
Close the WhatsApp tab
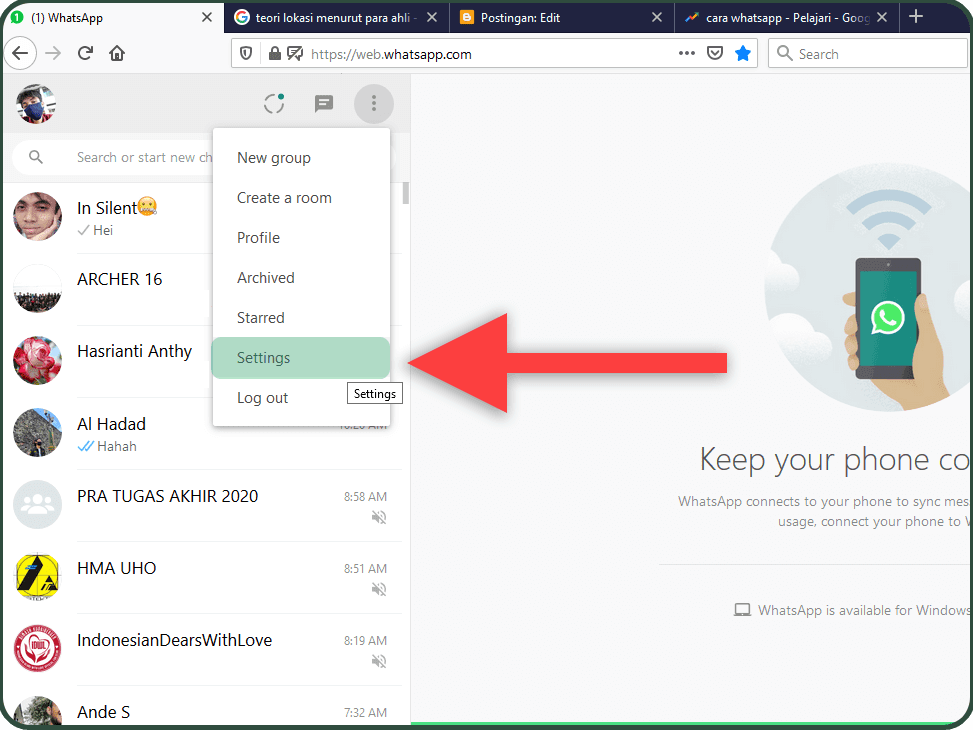click(207, 17)
